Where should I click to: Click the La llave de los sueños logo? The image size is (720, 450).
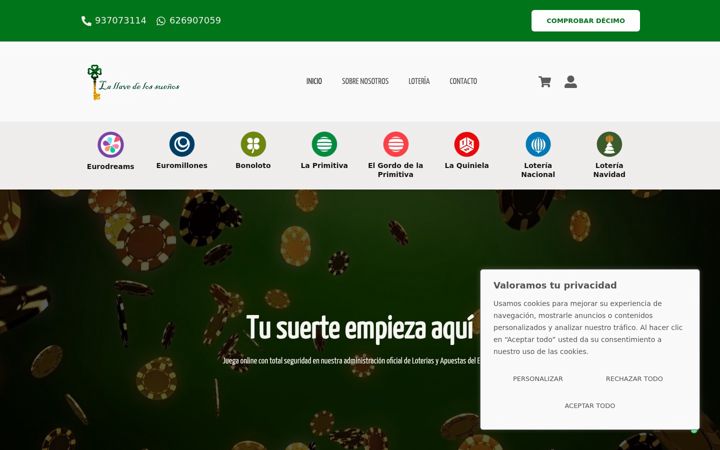pyautogui.click(x=133, y=82)
